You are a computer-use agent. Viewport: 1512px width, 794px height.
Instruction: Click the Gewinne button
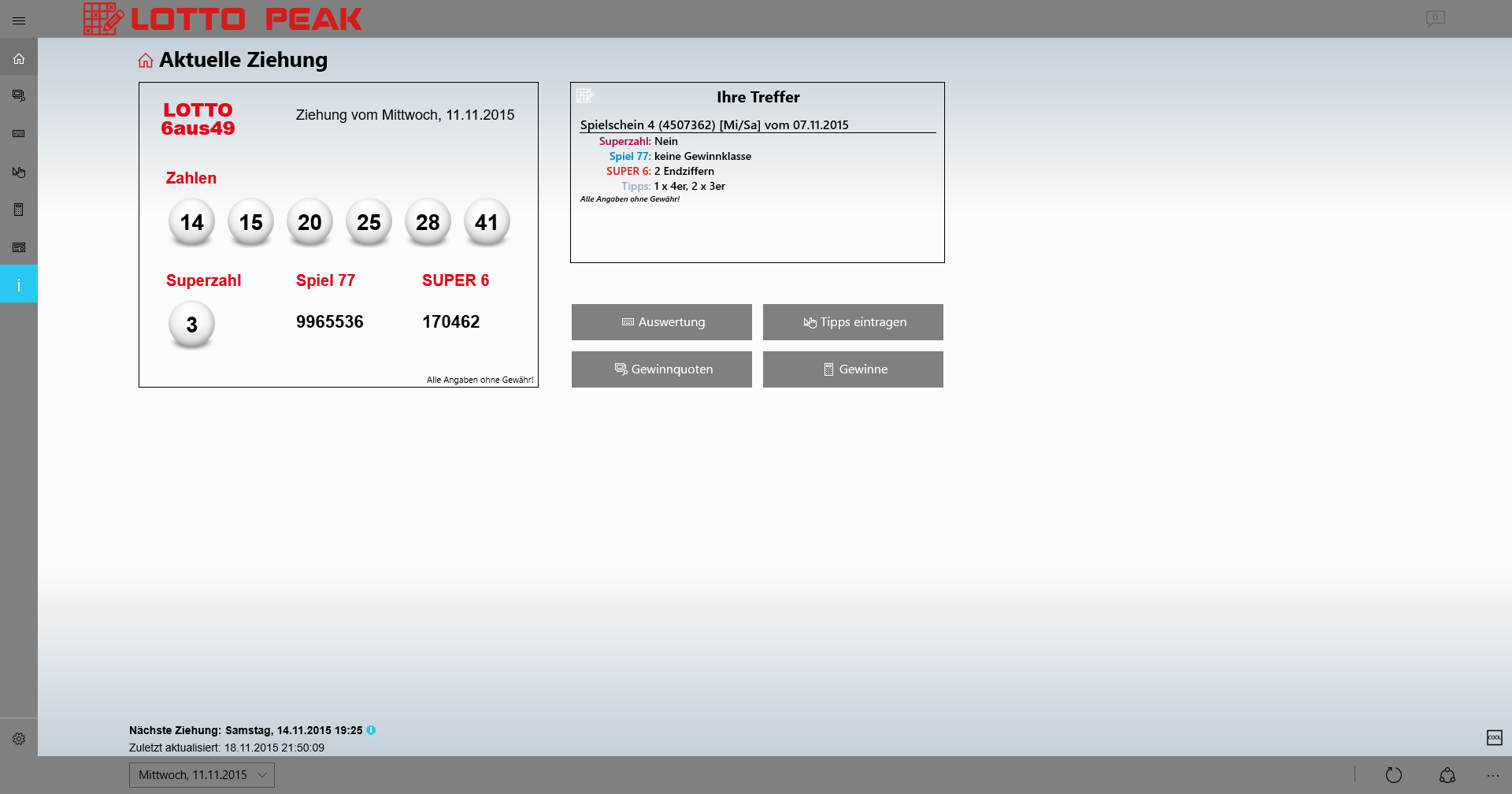coord(853,369)
